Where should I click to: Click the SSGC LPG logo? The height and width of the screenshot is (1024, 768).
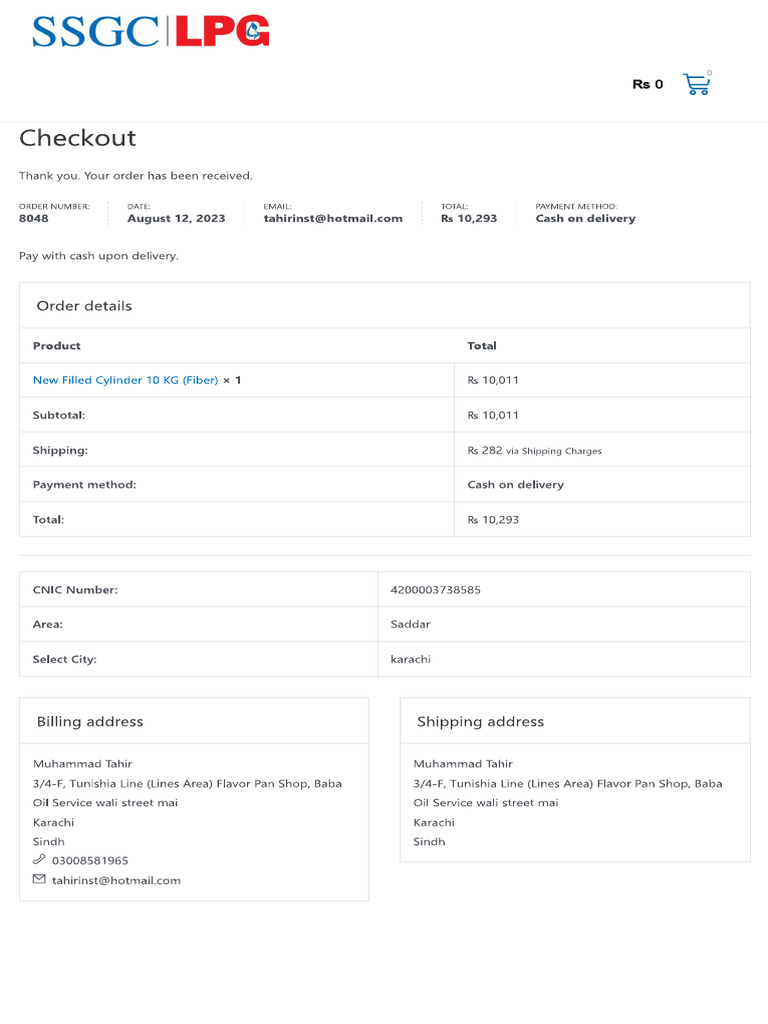click(151, 32)
